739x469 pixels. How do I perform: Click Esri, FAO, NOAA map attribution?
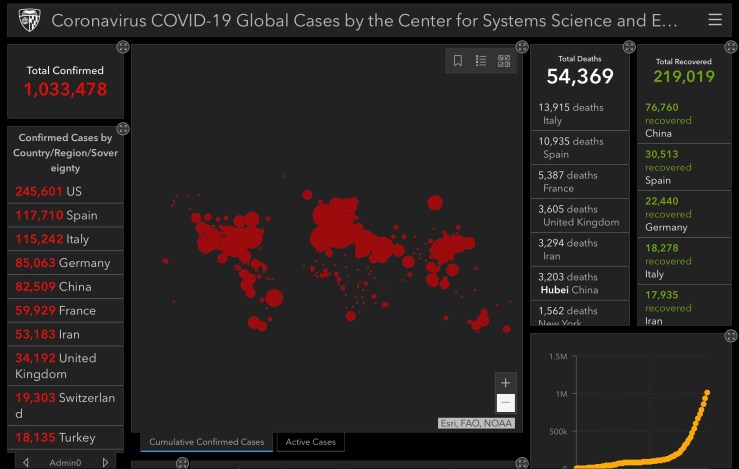click(477, 423)
